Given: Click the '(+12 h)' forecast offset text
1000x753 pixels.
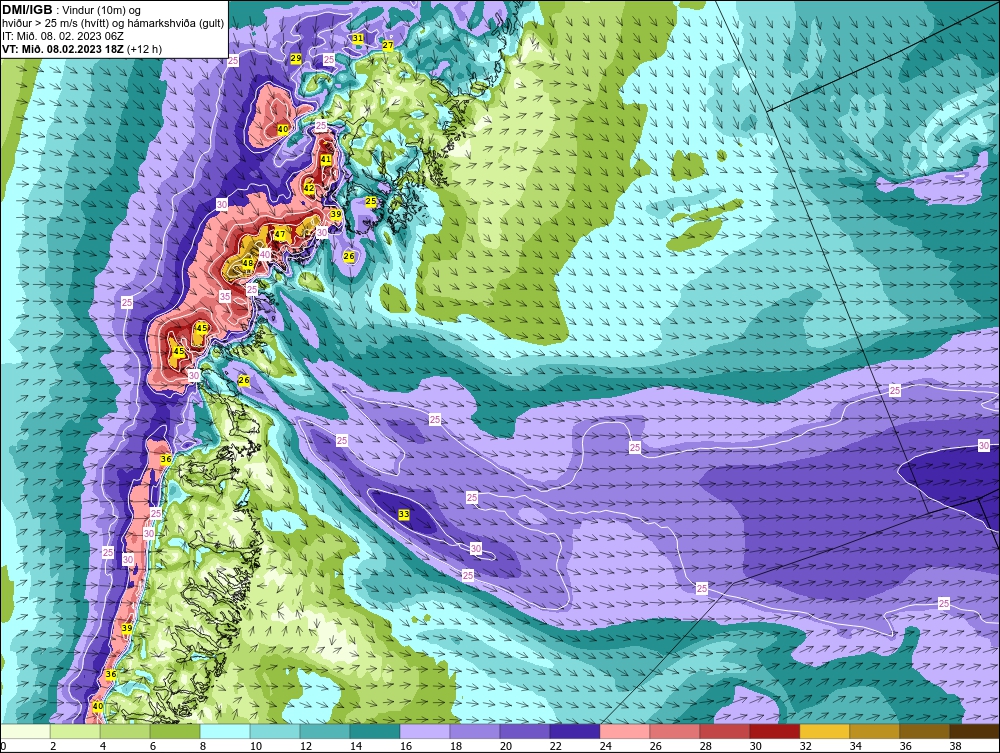Looking at the screenshot, I should coord(144,49).
